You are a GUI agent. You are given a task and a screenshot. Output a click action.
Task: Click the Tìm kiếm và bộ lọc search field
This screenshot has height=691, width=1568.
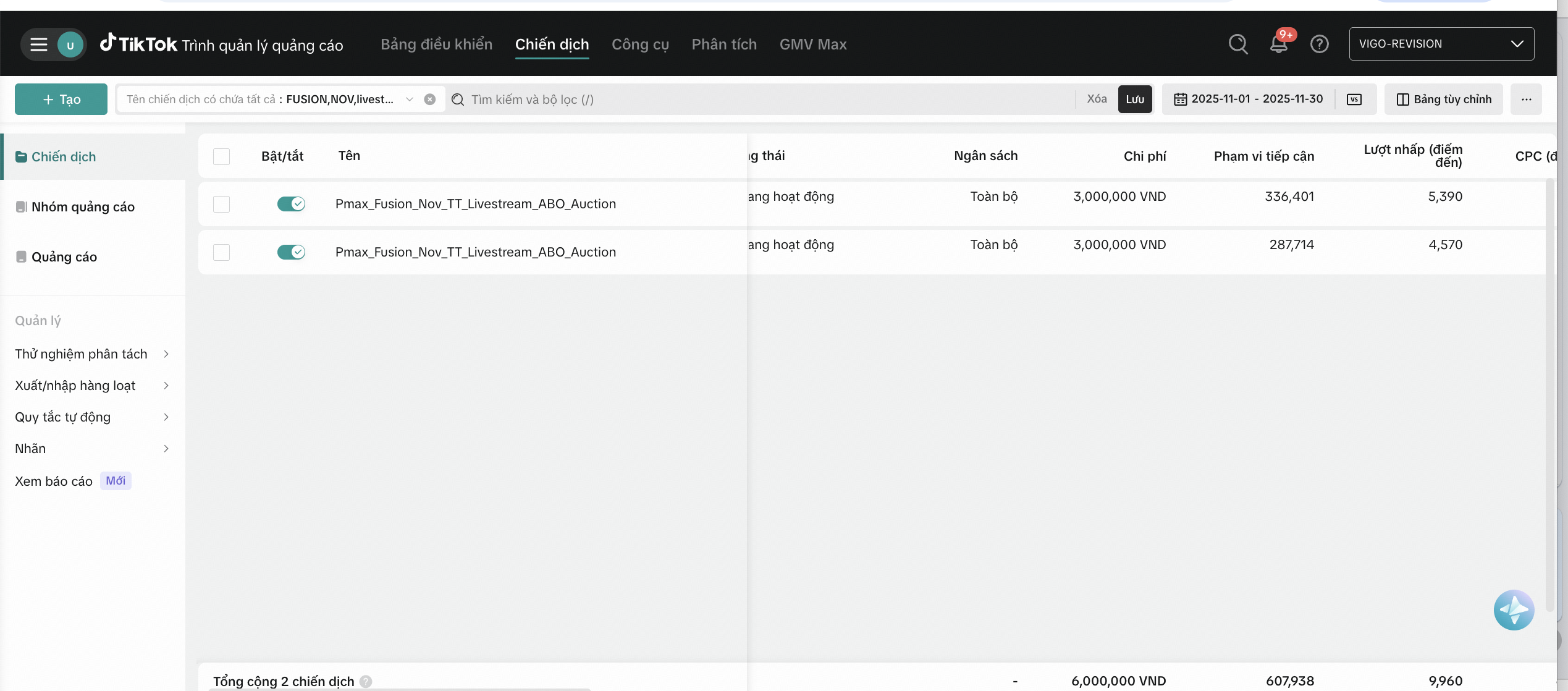766,99
